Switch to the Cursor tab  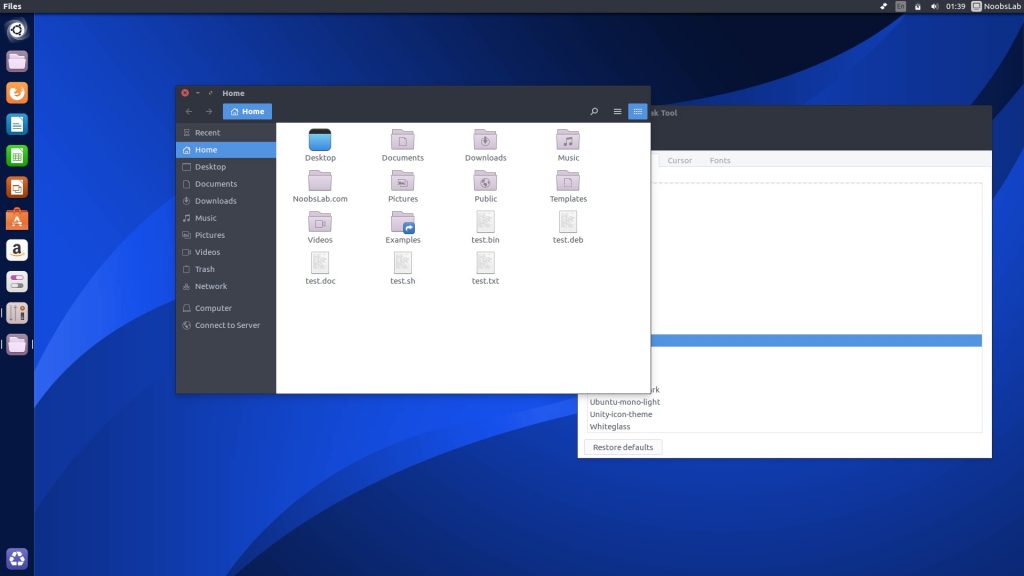pos(680,160)
